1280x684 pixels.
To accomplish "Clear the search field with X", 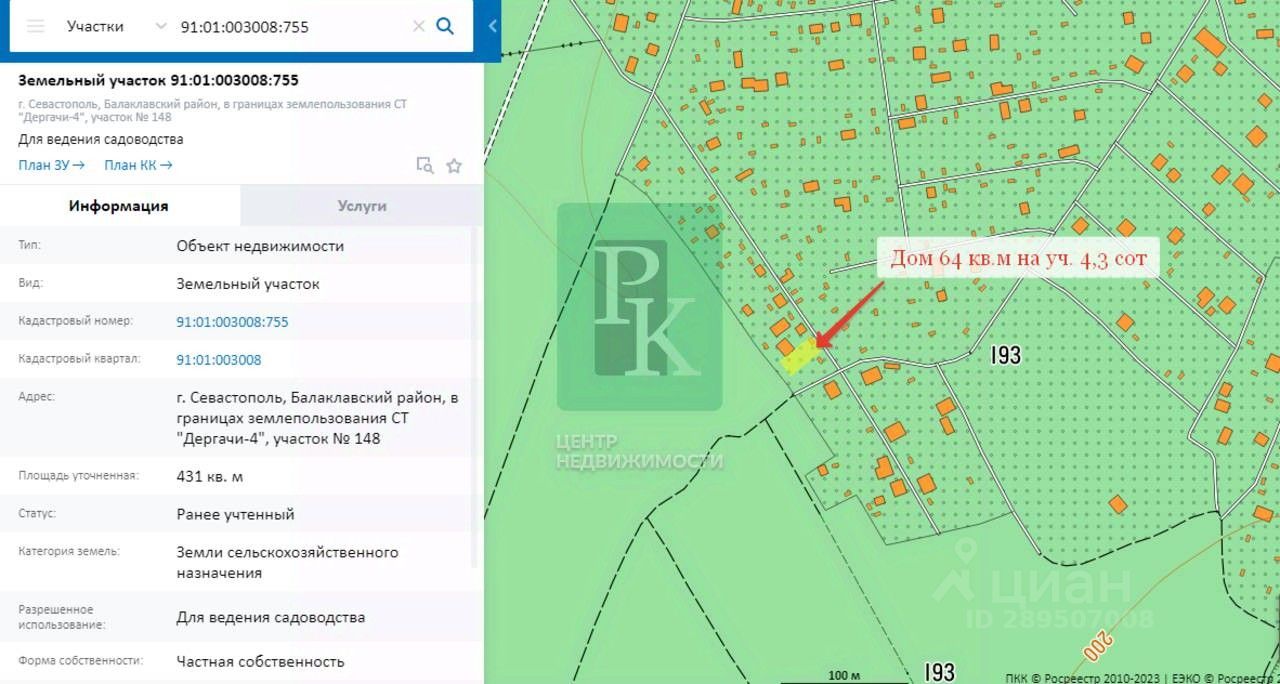I will (x=419, y=27).
